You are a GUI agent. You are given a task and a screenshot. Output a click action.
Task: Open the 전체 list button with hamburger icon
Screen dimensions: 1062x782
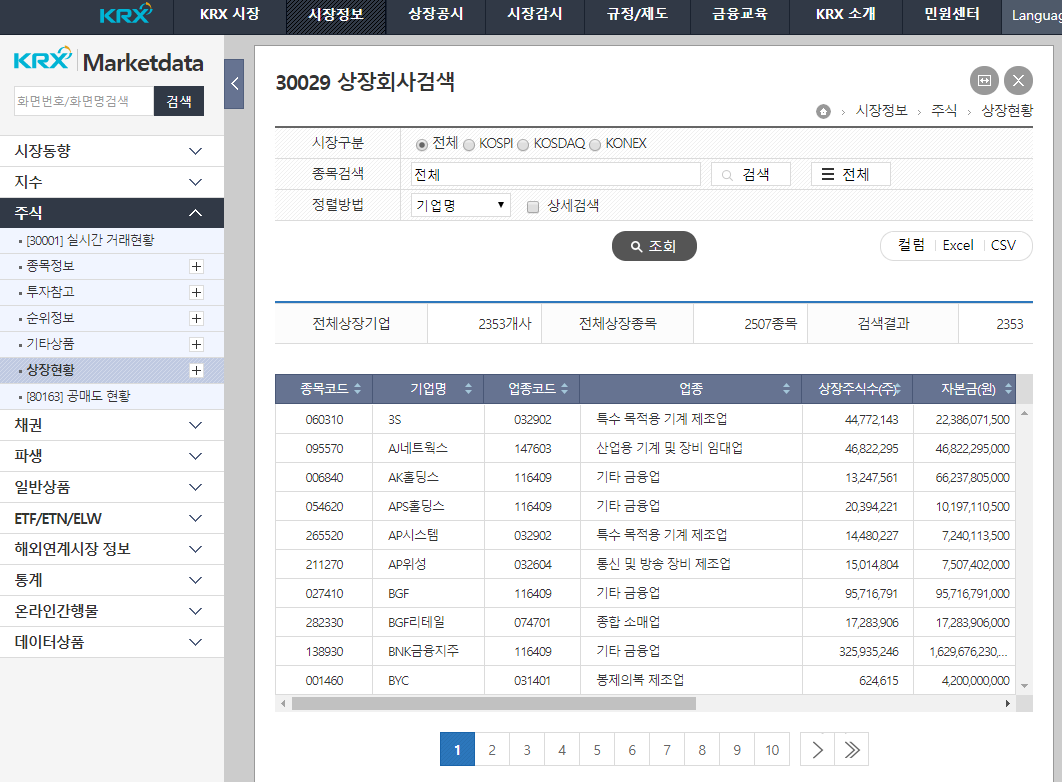coord(851,175)
